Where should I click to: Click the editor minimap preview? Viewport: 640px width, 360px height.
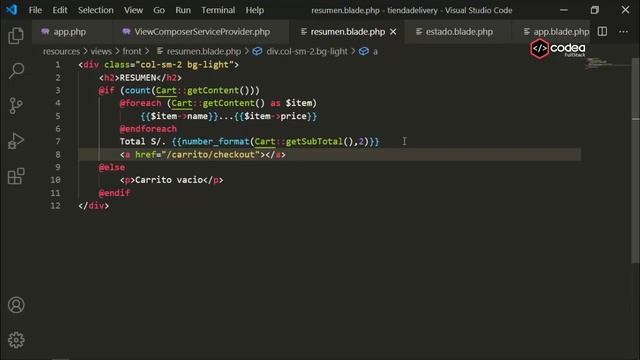(598, 63)
